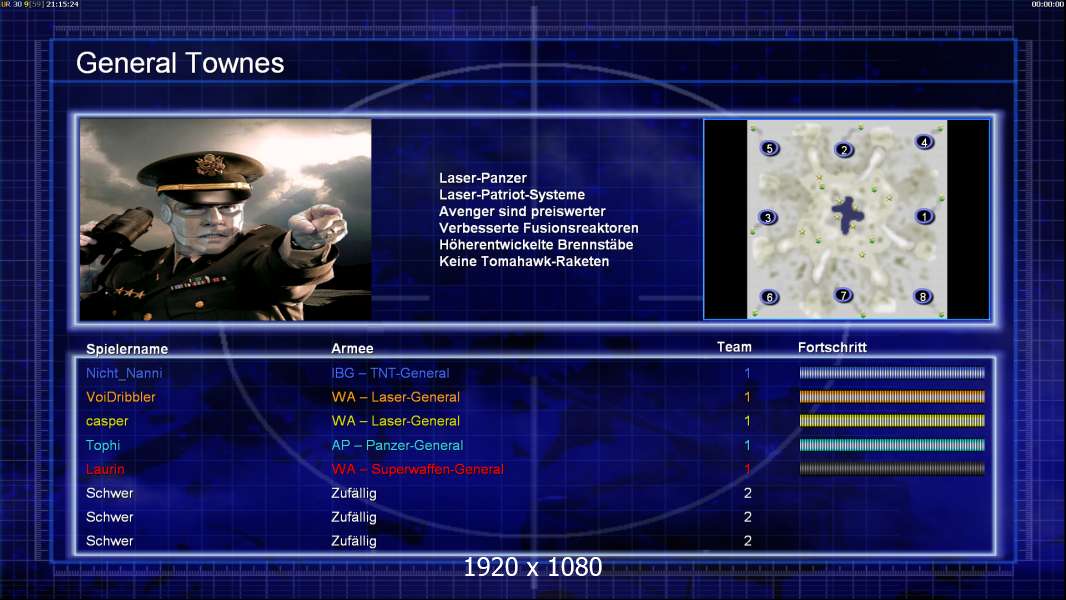Click start position 1 on the map

[x=924, y=217]
